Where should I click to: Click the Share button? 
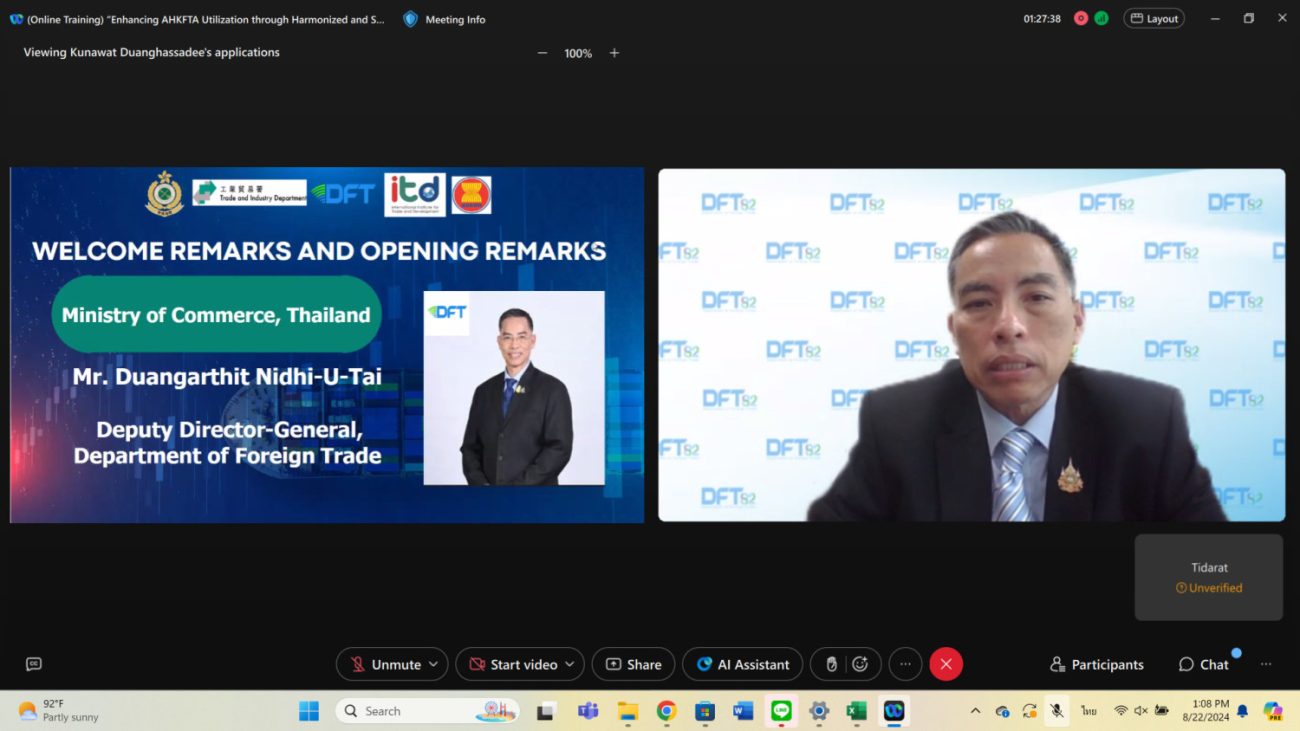click(x=633, y=664)
